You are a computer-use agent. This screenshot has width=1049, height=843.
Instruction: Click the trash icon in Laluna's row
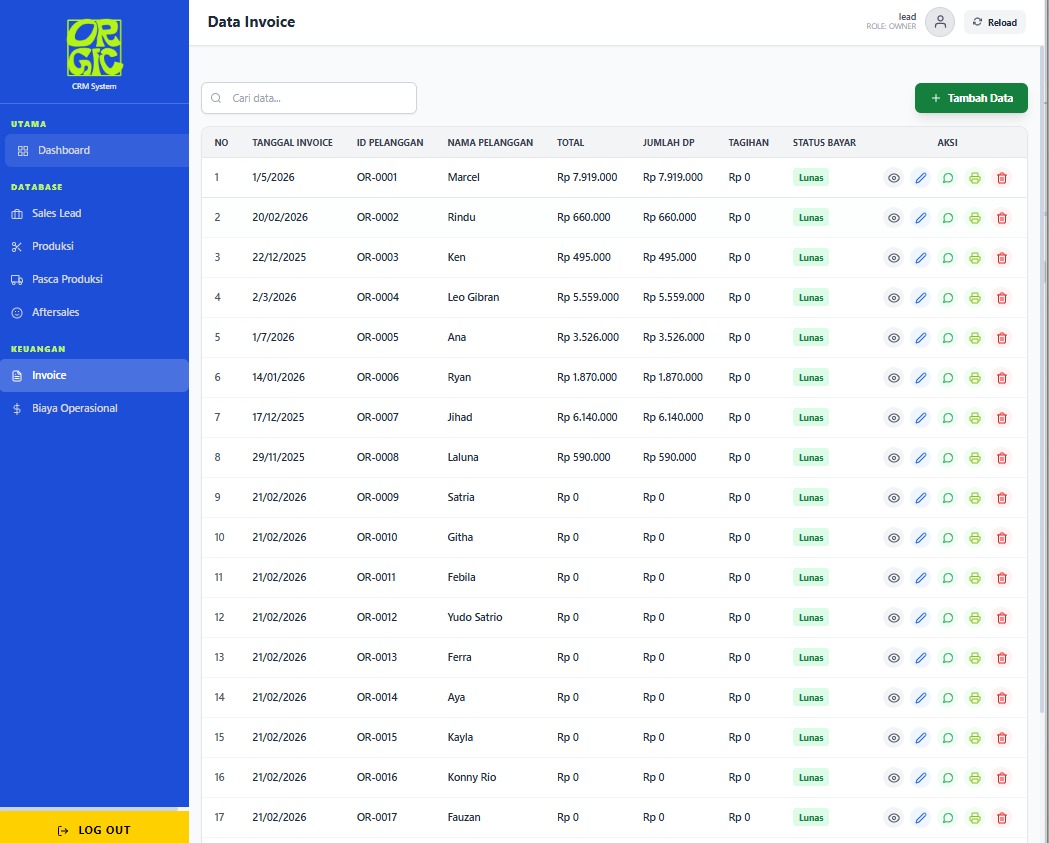(x=1002, y=458)
